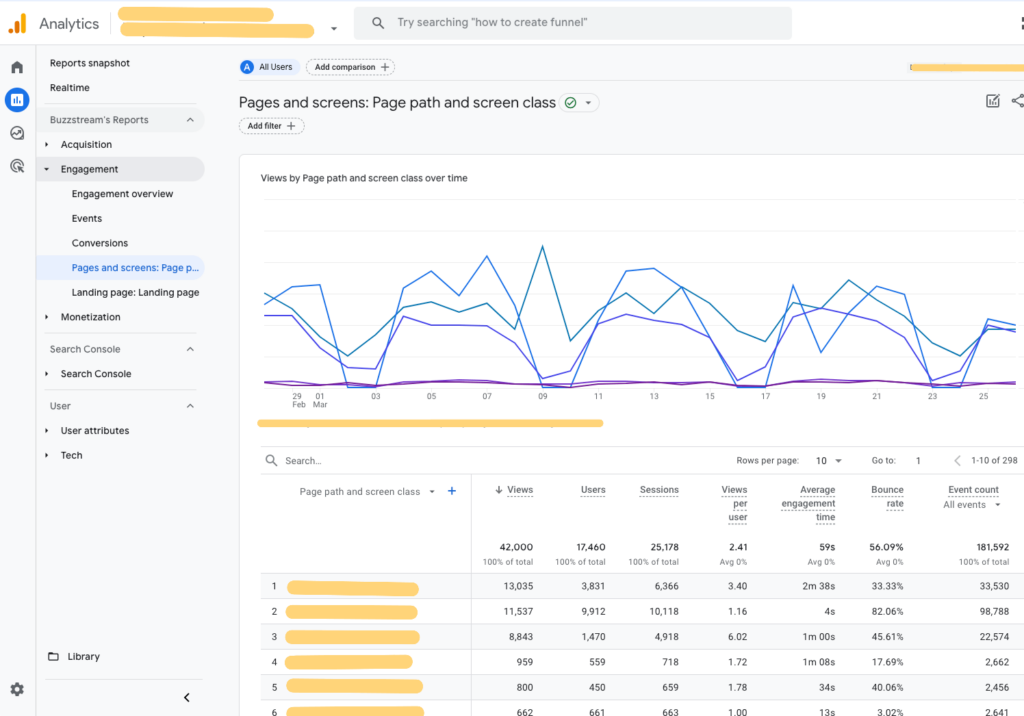This screenshot has width=1024, height=716.
Task: Open the Page path and screen class dimension dropdown
Action: click(431, 491)
